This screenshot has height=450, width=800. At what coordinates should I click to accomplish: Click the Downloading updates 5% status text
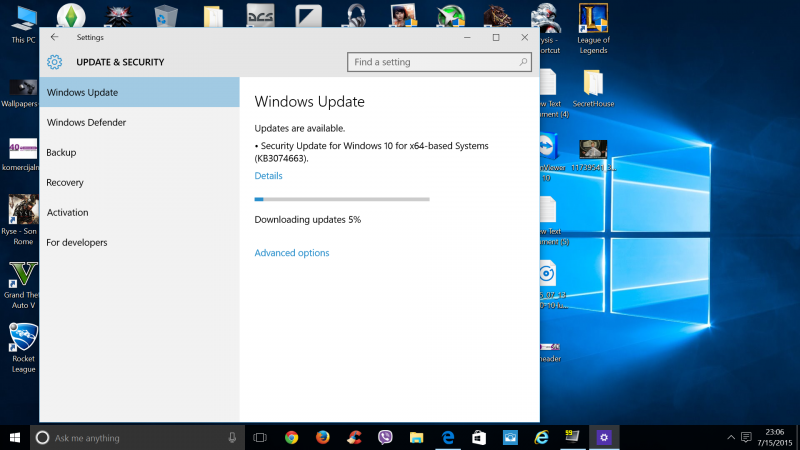coord(308,219)
